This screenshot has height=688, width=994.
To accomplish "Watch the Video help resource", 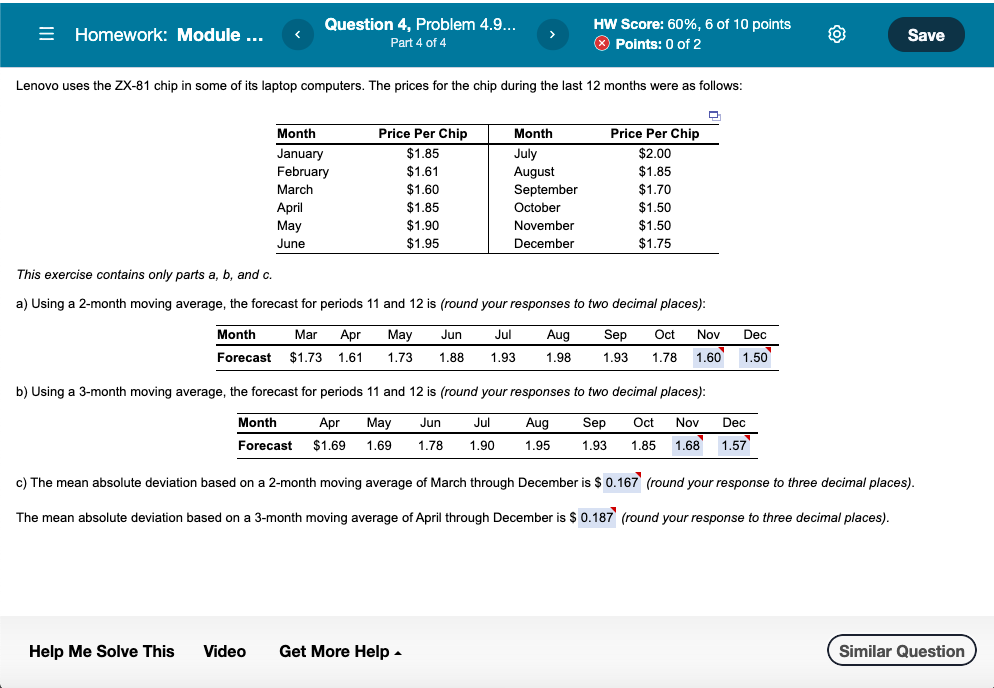I will tap(224, 651).
